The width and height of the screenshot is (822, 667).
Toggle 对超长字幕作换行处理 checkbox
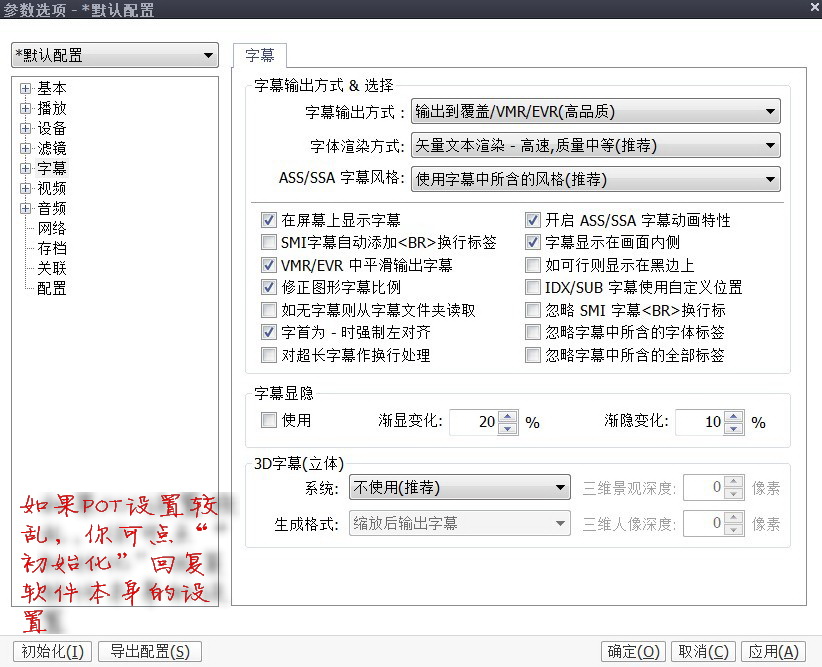click(x=268, y=355)
